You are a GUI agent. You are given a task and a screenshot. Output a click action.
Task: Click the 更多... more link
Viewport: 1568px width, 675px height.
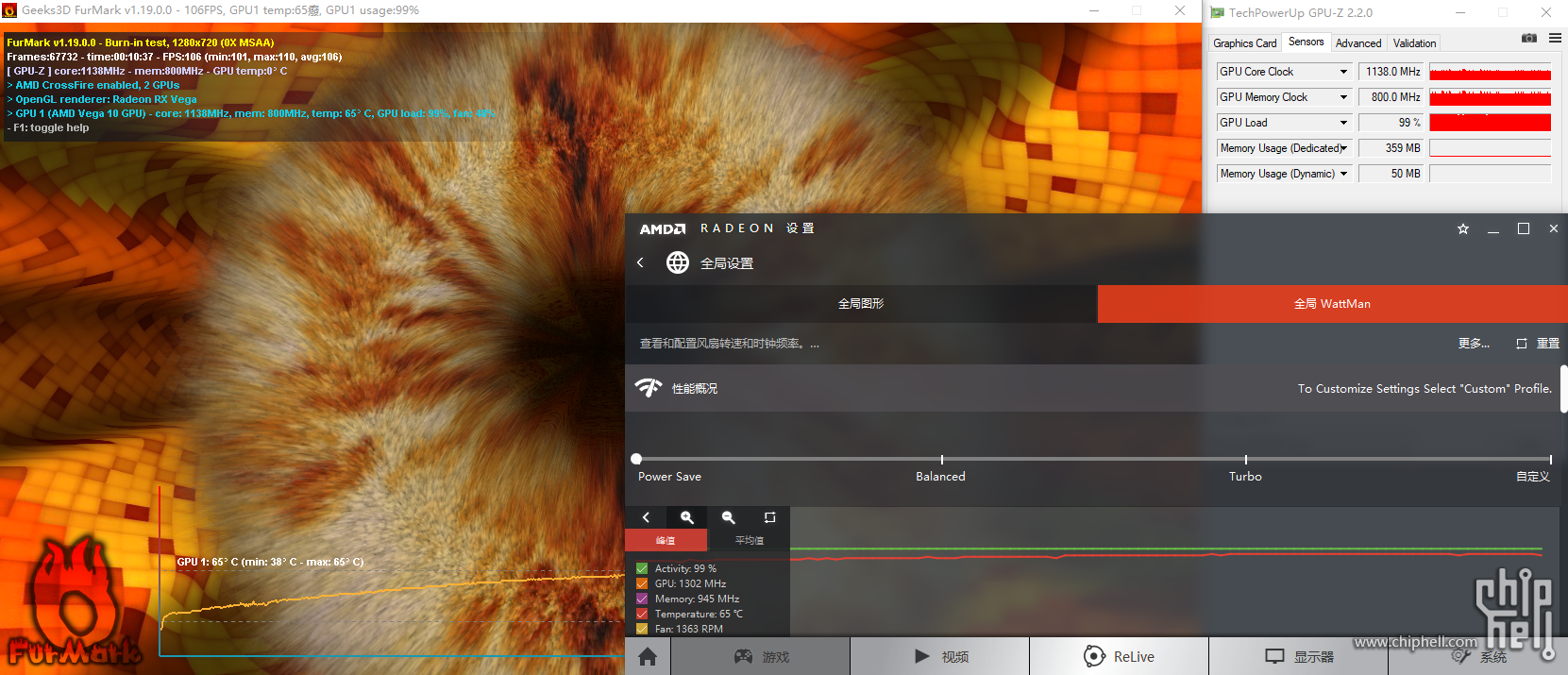pyautogui.click(x=1474, y=344)
